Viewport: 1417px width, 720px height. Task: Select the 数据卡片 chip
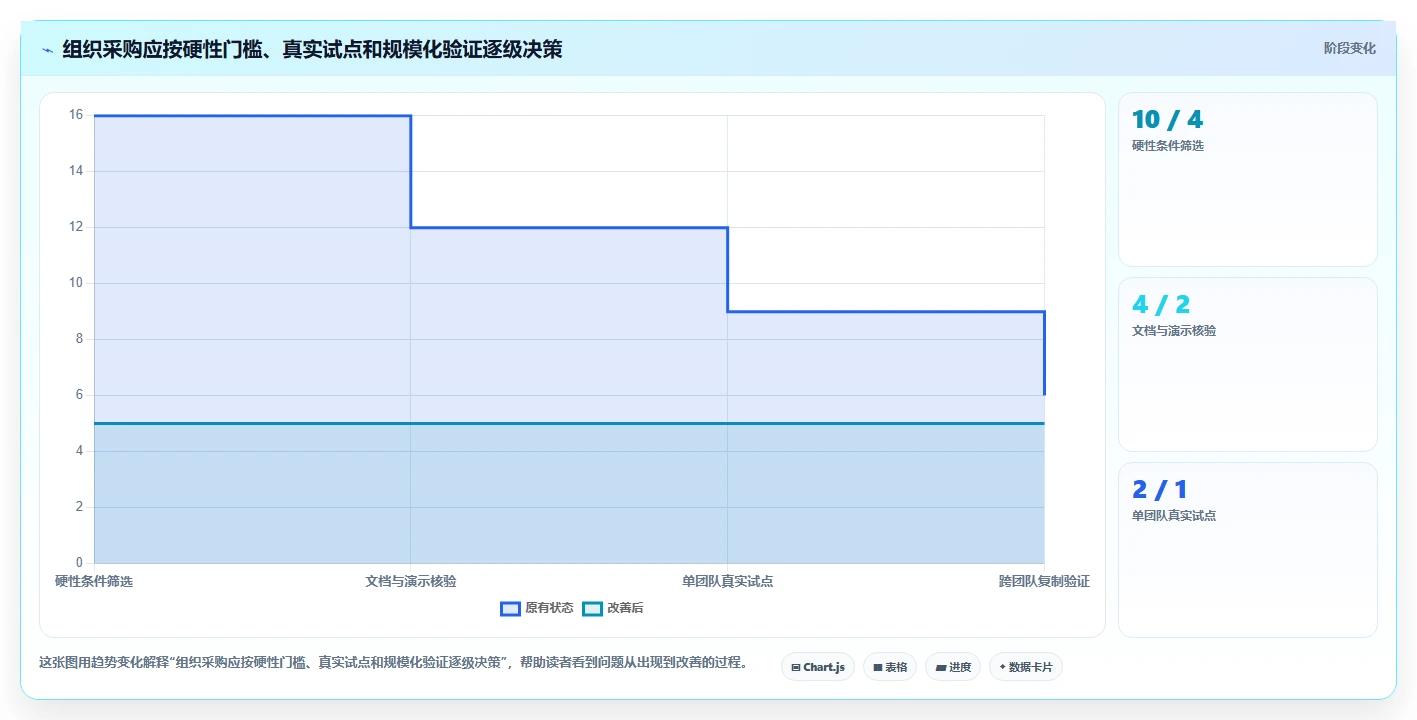pos(1025,667)
